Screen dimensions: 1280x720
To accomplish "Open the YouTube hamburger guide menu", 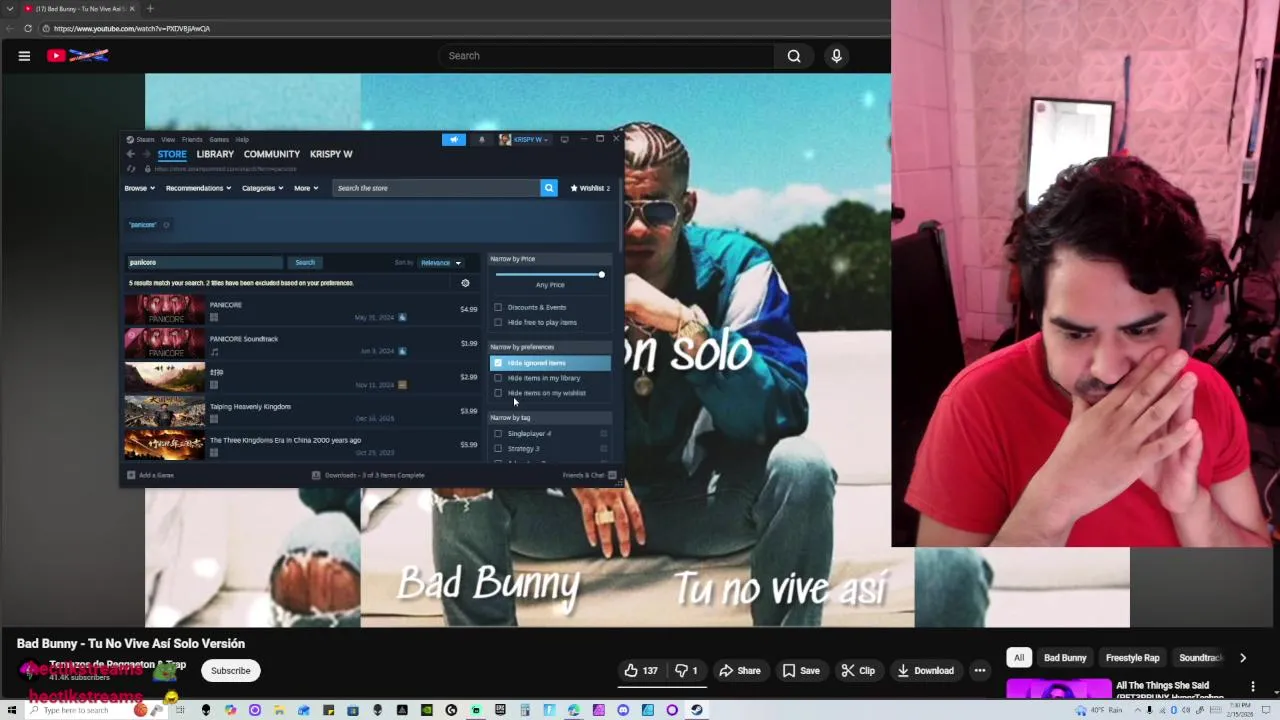I will pyautogui.click(x=24, y=56).
